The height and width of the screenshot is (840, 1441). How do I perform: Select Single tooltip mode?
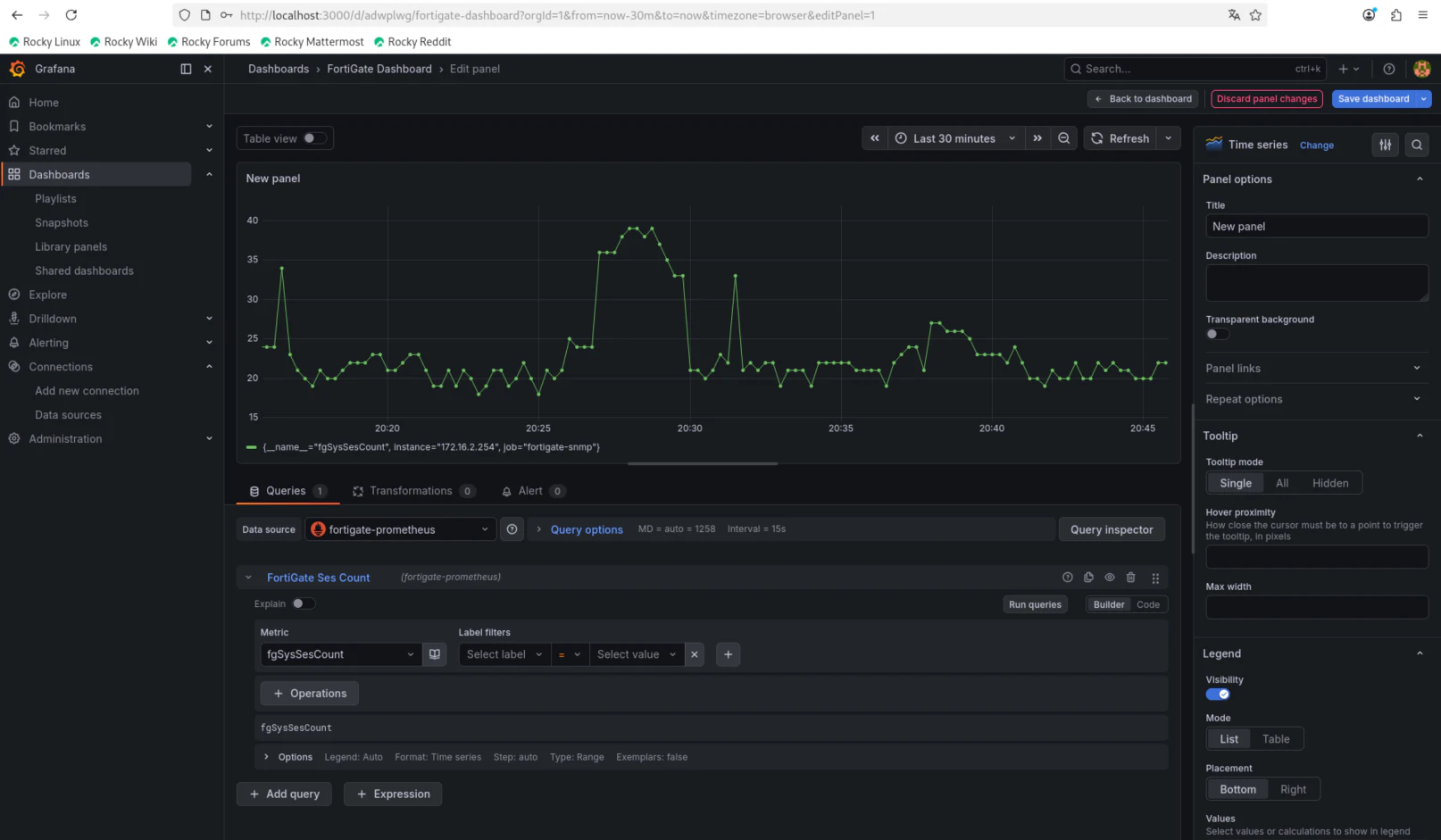pos(1236,483)
